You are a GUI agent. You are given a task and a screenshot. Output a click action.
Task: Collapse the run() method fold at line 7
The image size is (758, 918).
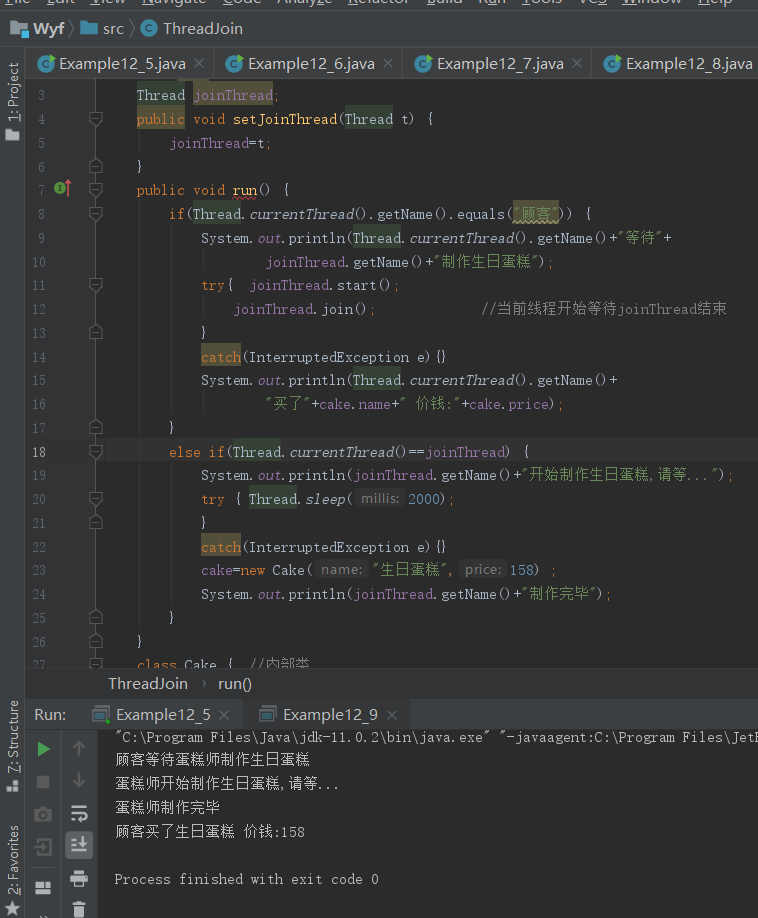click(x=96, y=190)
